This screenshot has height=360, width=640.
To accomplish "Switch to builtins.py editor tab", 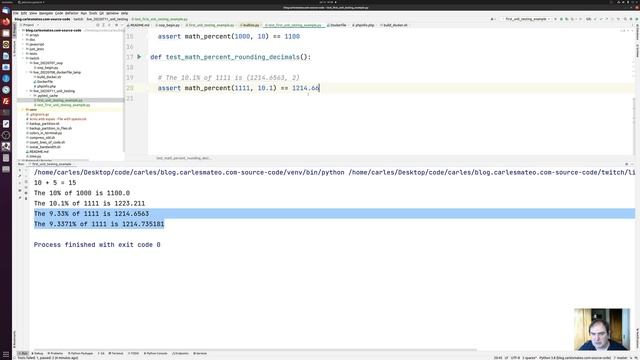I will pos(250,25).
